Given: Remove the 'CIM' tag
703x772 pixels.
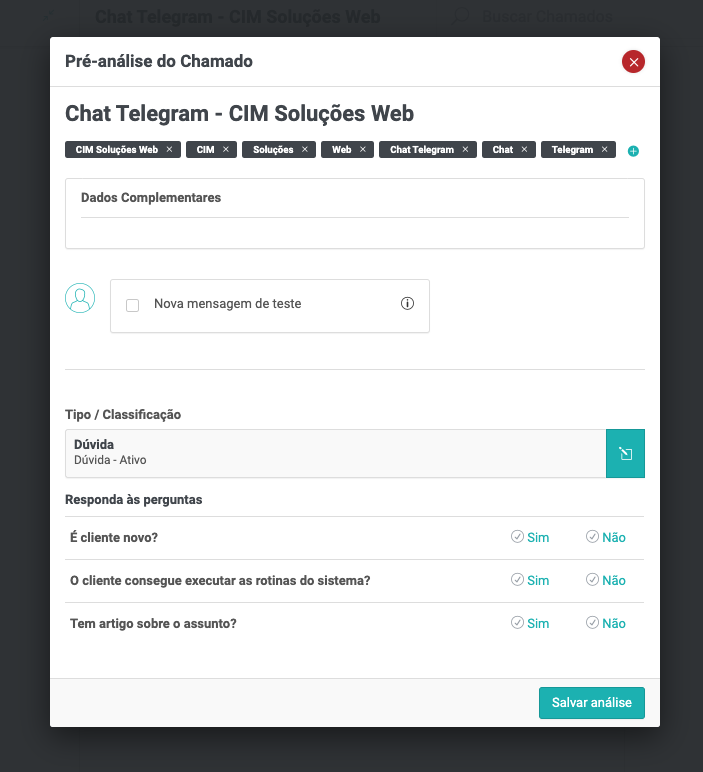Looking at the screenshot, I should pos(226,150).
